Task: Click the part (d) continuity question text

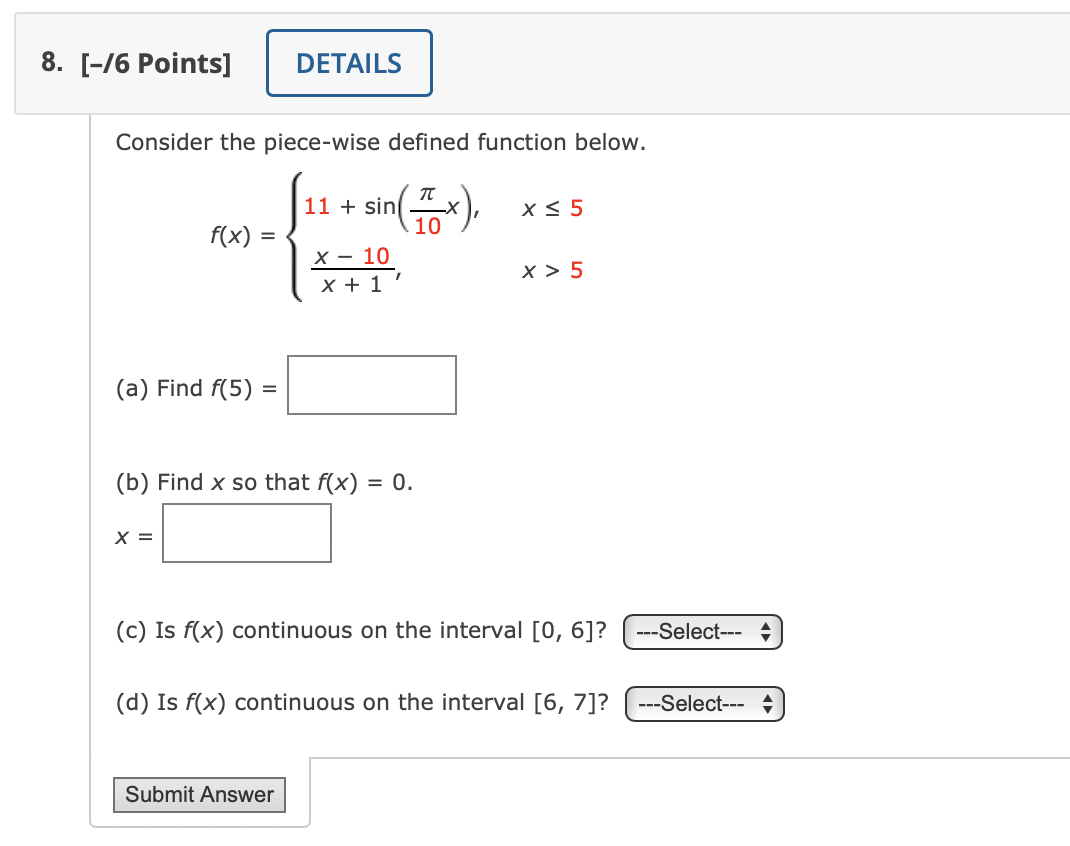Action: pos(362,702)
